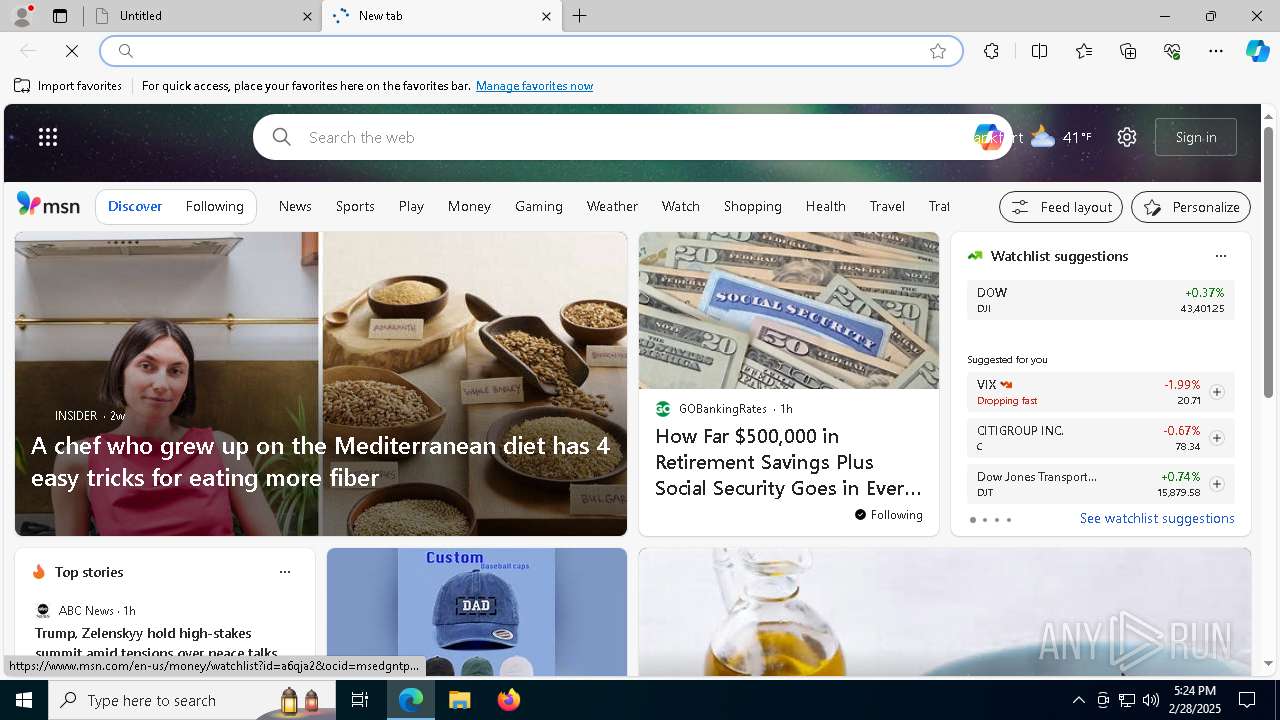Focus the taskbar Type here to search box
Image resolution: width=1280 pixels, height=720 pixels.
tap(192, 700)
